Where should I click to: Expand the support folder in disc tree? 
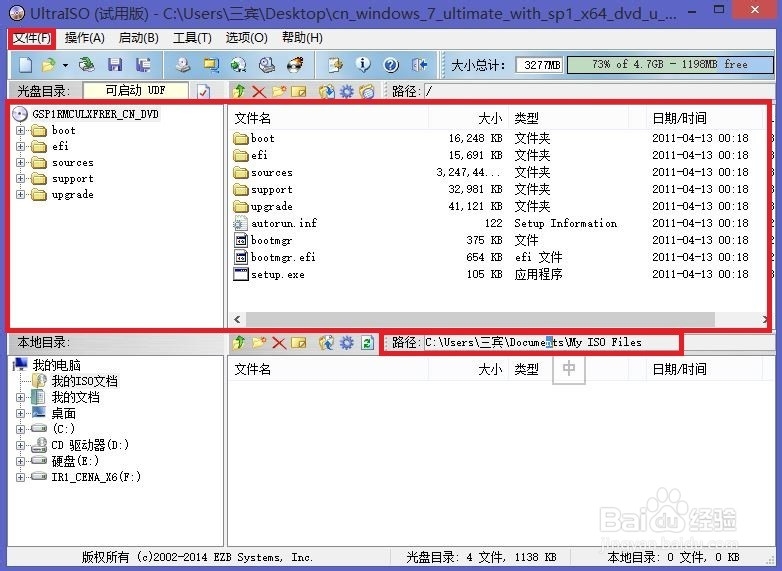pyautogui.click(x=20, y=179)
